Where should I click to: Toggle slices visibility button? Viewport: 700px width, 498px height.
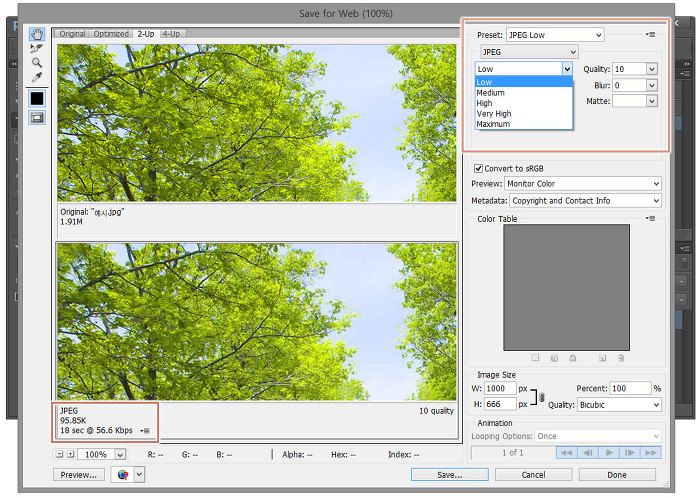click(x=37, y=118)
